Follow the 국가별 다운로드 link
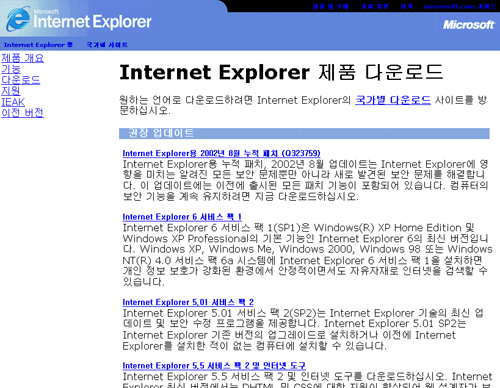This screenshot has width=500, height=388. click(393, 100)
